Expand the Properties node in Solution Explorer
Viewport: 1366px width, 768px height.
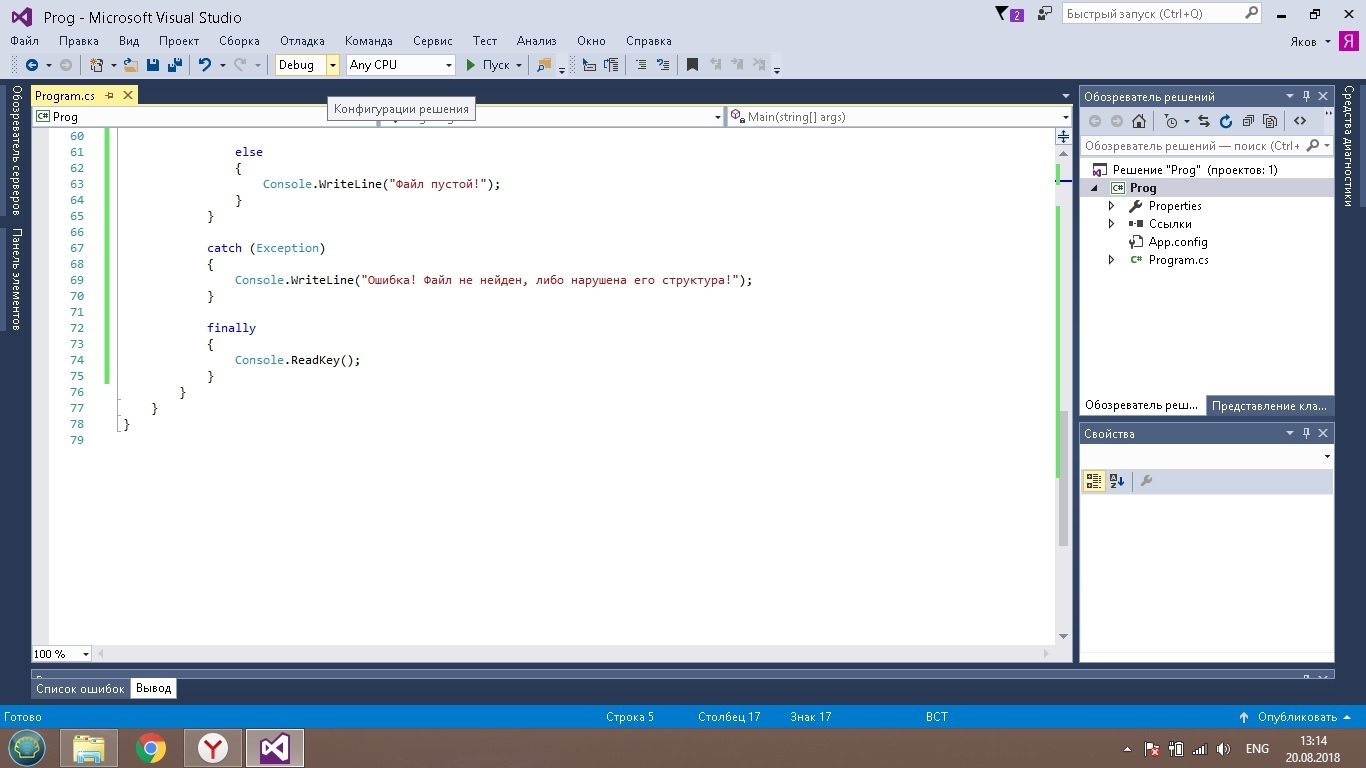click(x=1111, y=206)
